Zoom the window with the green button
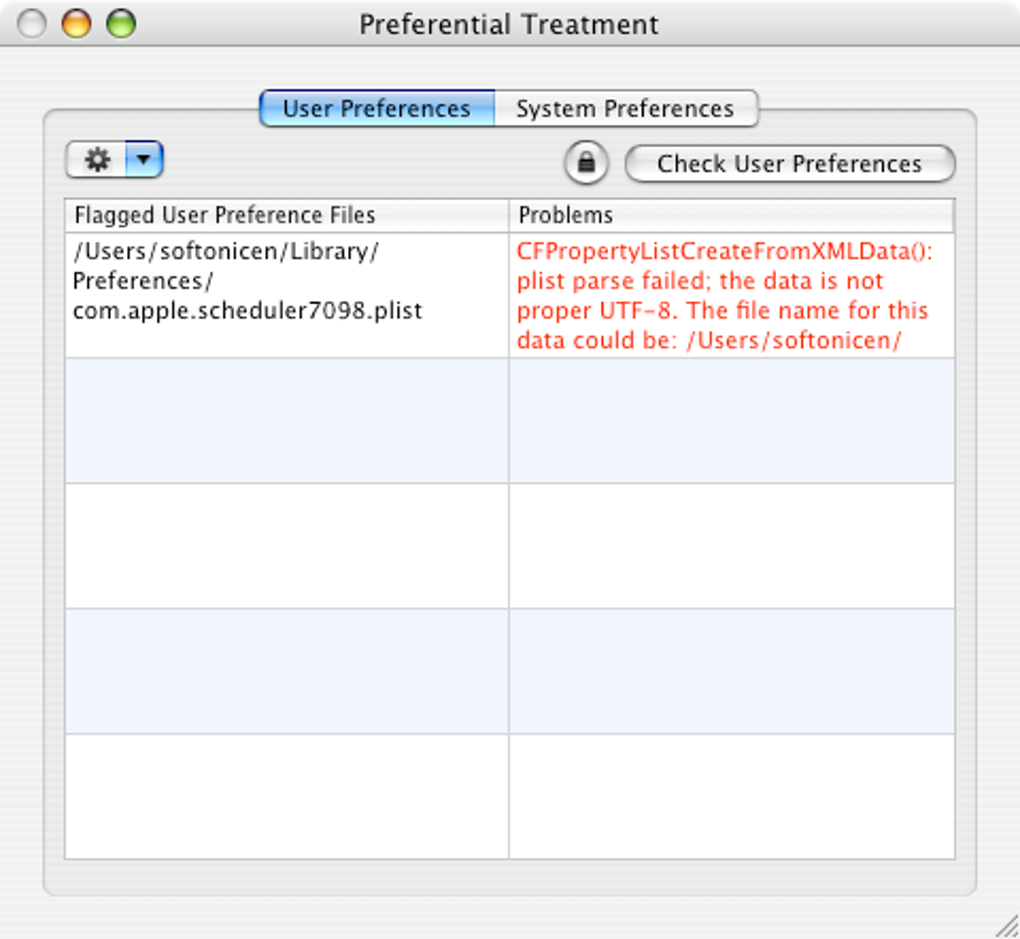The height and width of the screenshot is (939, 1020). click(121, 24)
